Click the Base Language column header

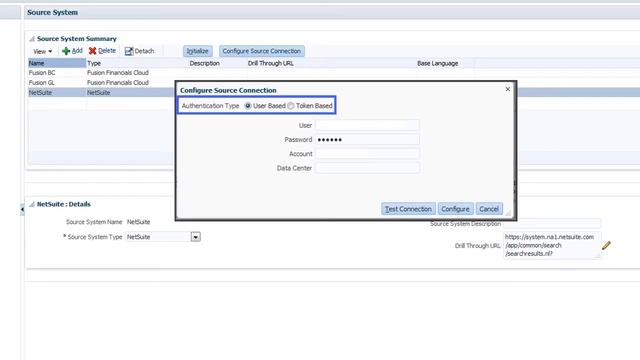pyautogui.click(x=445, y=63)
